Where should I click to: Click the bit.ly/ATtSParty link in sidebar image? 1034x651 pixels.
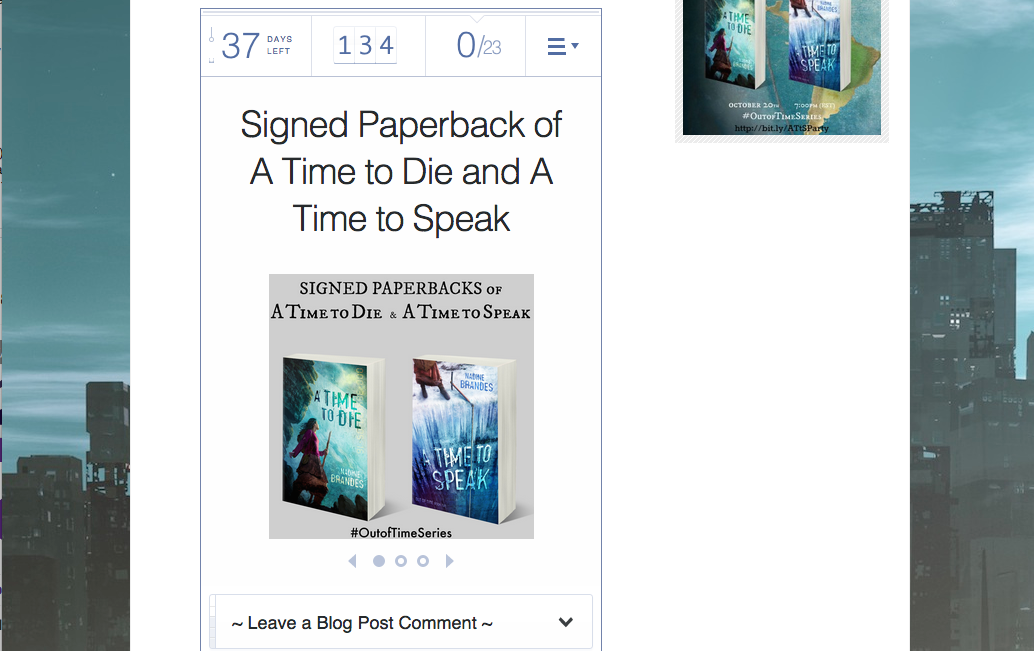pos(781,128)
